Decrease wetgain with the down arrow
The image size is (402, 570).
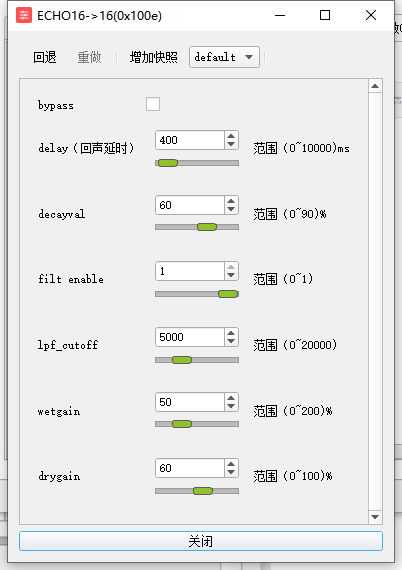(x=231, y=406)
